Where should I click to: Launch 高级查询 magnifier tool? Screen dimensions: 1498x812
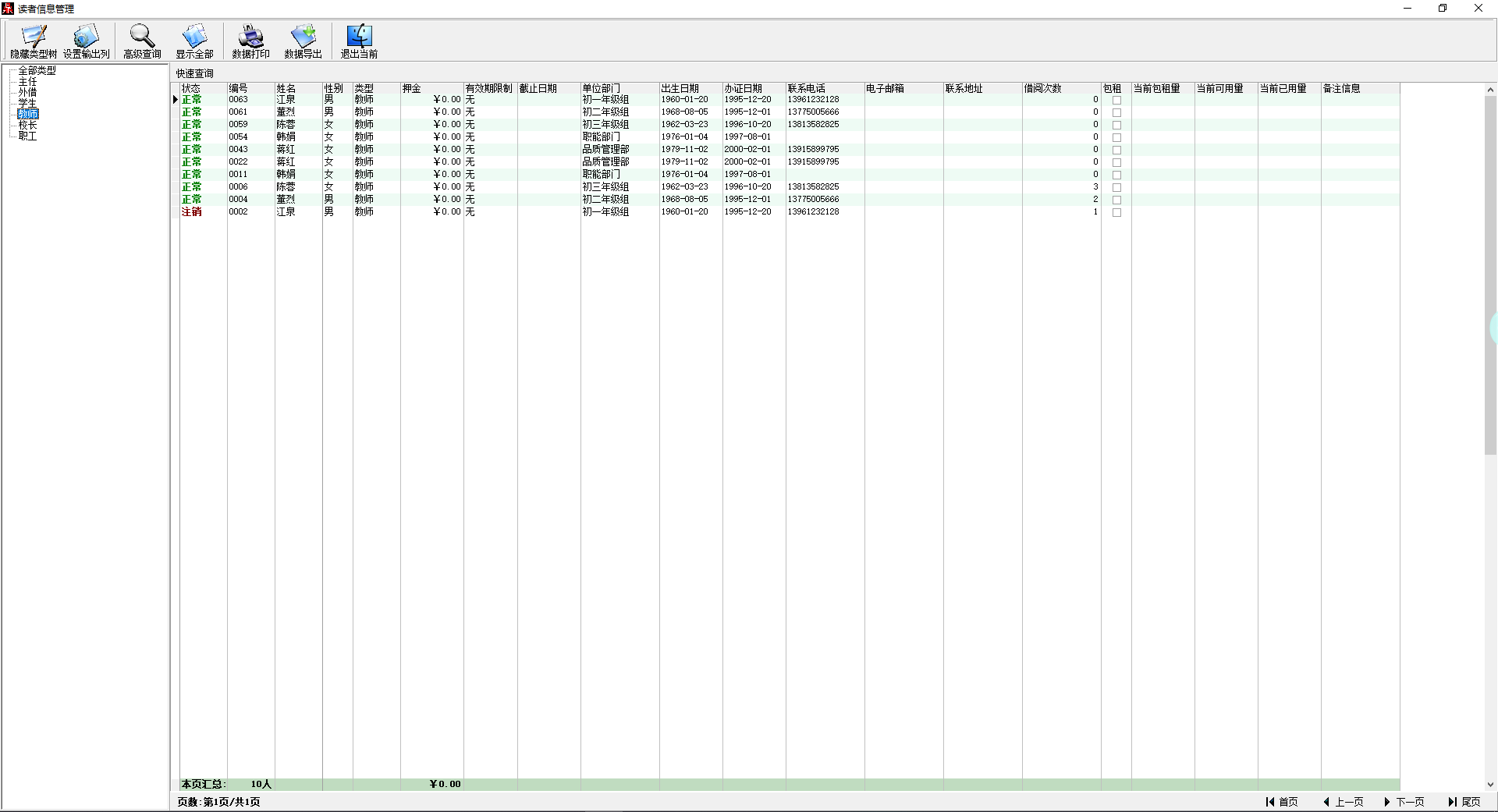(x=142, y=41)
